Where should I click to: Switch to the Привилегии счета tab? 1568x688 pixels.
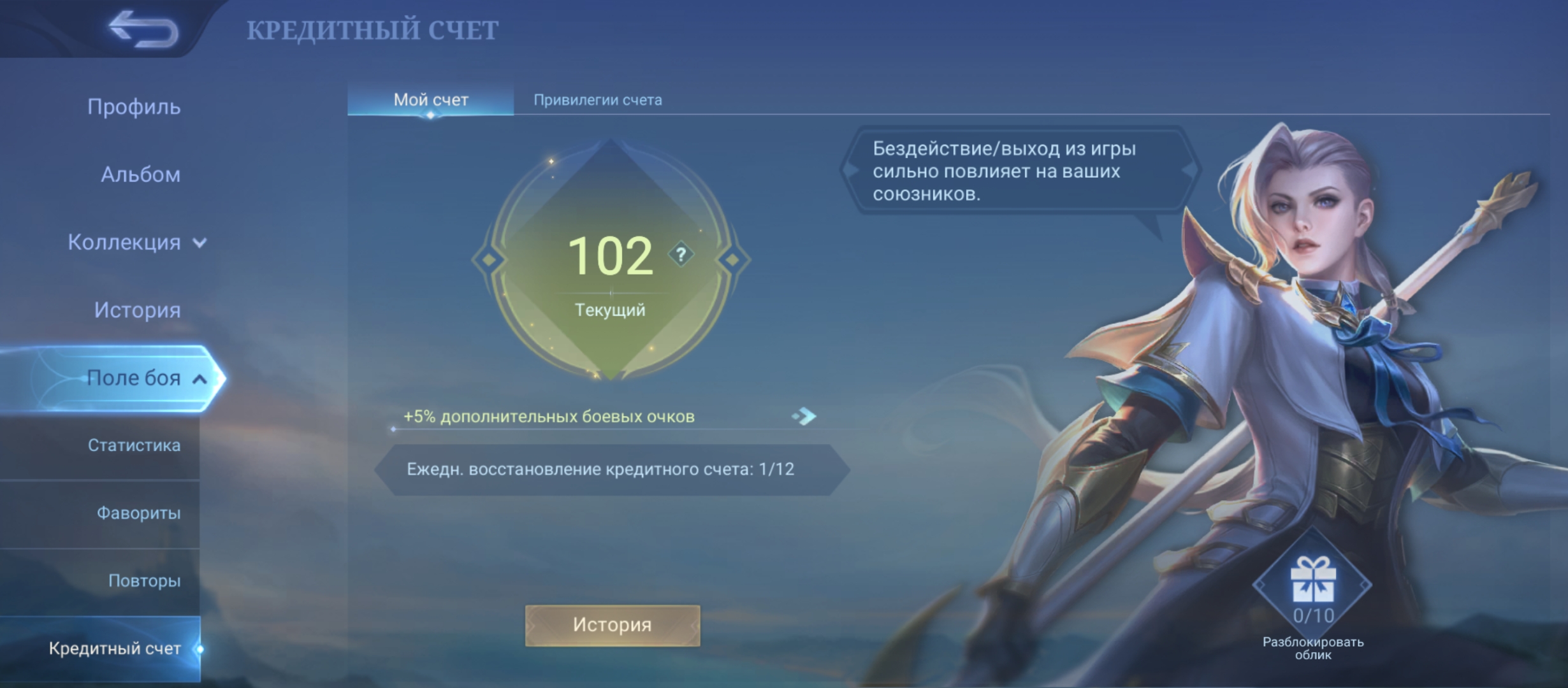pyautogui.click(x=598, y=100)
